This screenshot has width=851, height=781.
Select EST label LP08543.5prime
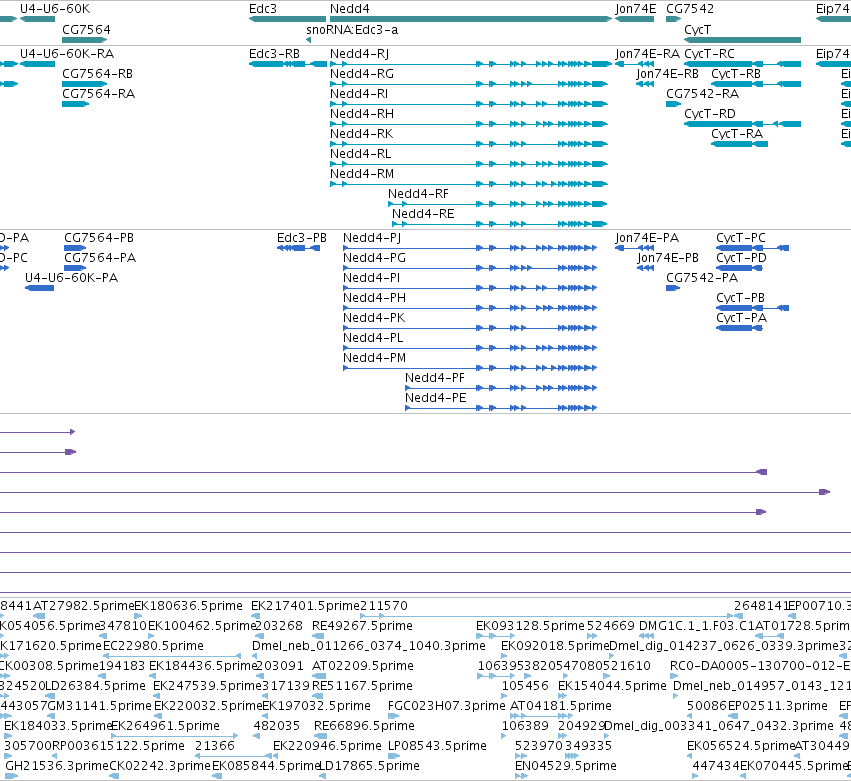(437, 746)
